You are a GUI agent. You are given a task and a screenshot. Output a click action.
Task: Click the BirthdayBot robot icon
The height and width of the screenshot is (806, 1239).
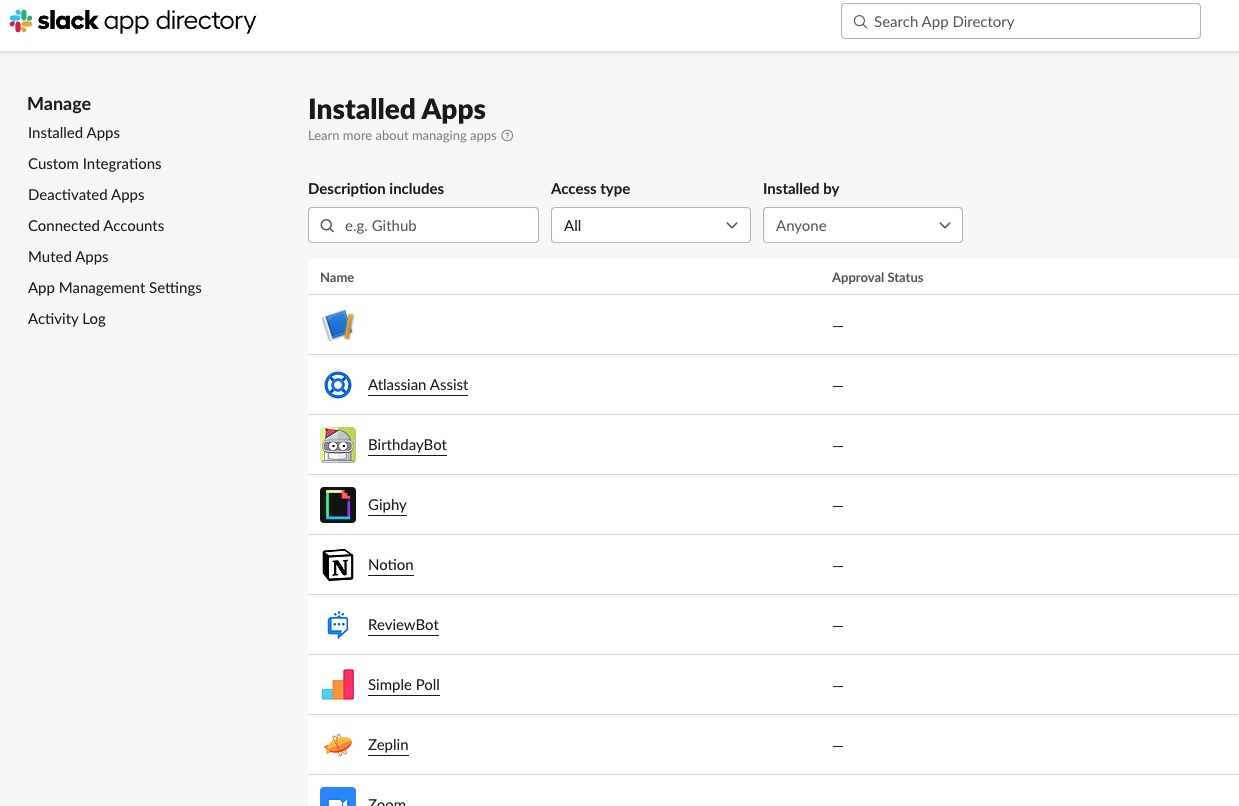coord(338,445)
